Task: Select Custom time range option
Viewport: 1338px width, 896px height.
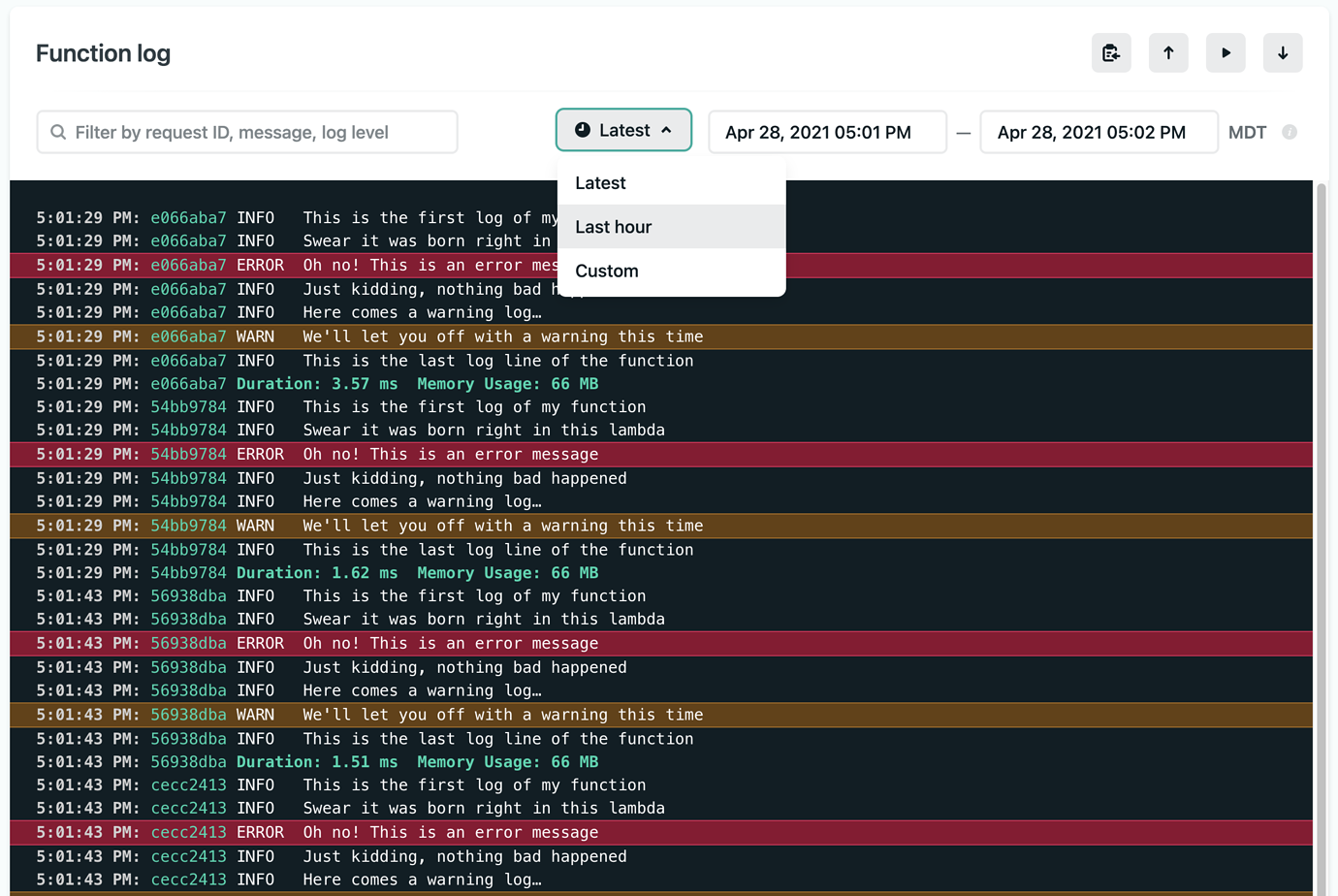Action: pyautogui.click(x=607, y=272)
